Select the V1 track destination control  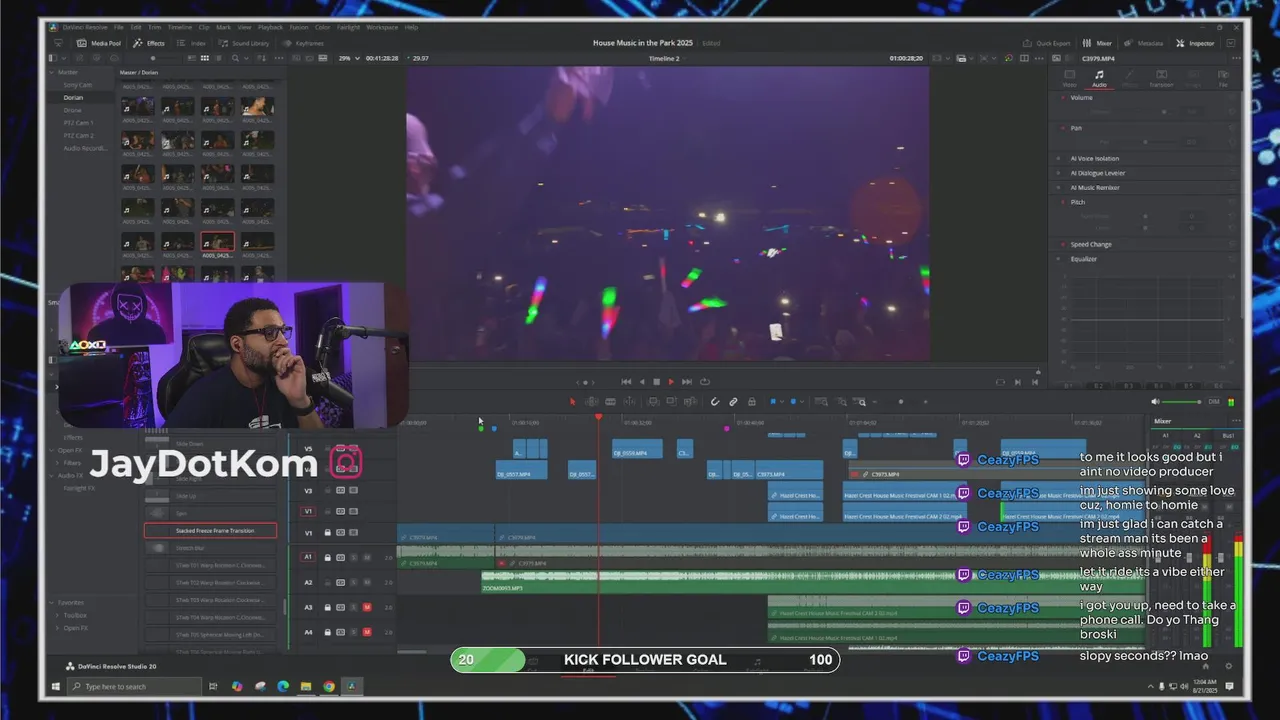tap(308, 512)
